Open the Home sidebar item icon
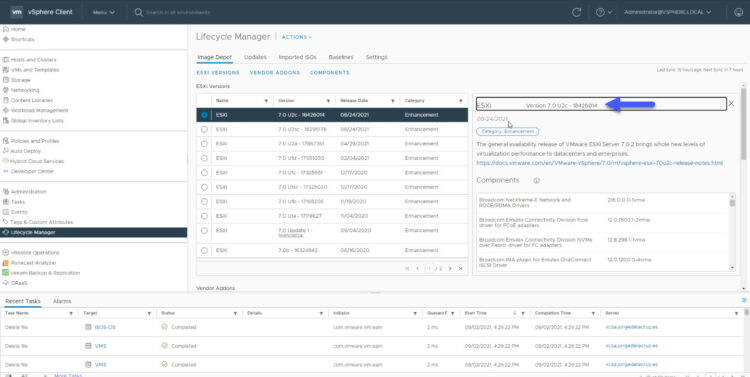This screenshot has width=750, height=377. tap(6, 29)
